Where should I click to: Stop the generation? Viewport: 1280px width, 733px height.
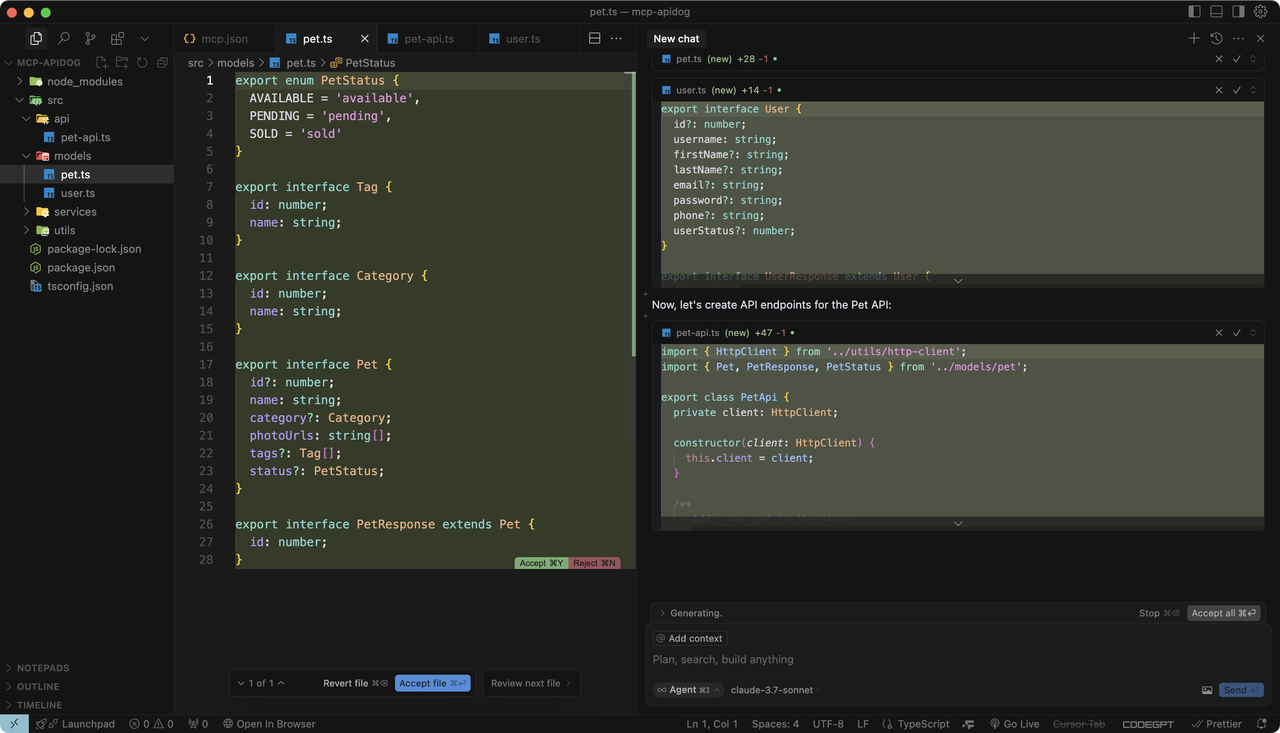tap(1159, 613)
